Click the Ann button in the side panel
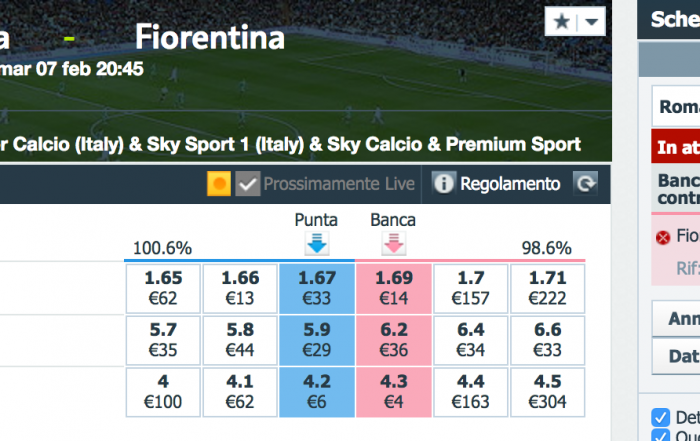 (676, 318)
